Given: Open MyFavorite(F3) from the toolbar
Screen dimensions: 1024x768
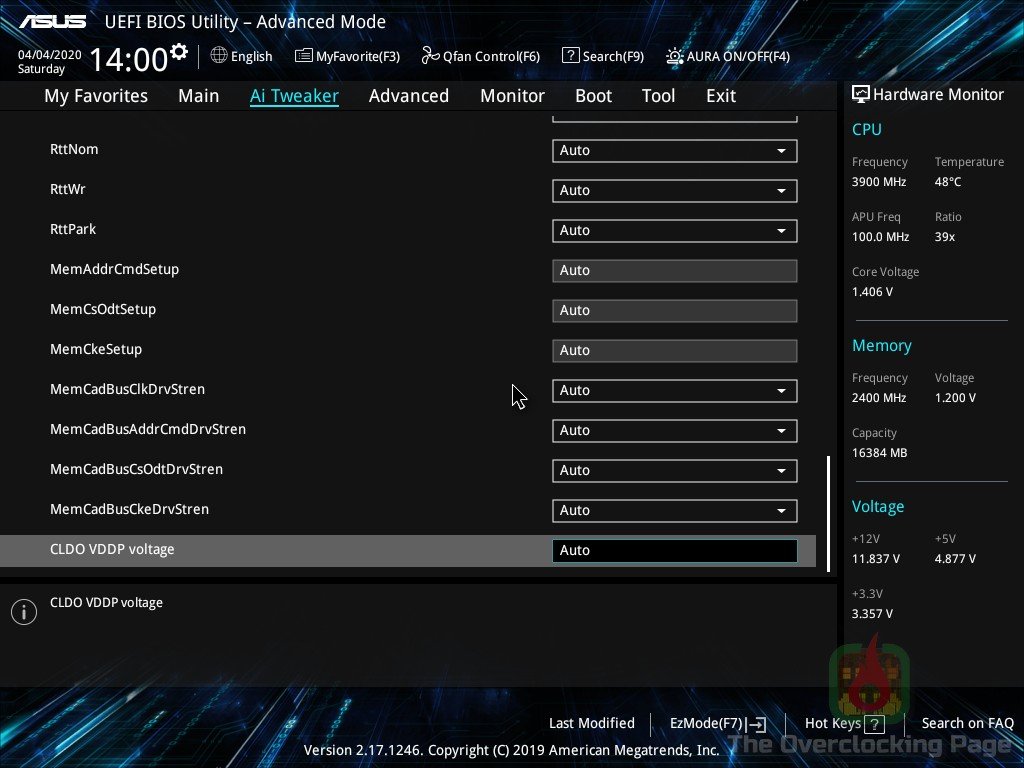Looking at the screenshot, I should (347, 56).
